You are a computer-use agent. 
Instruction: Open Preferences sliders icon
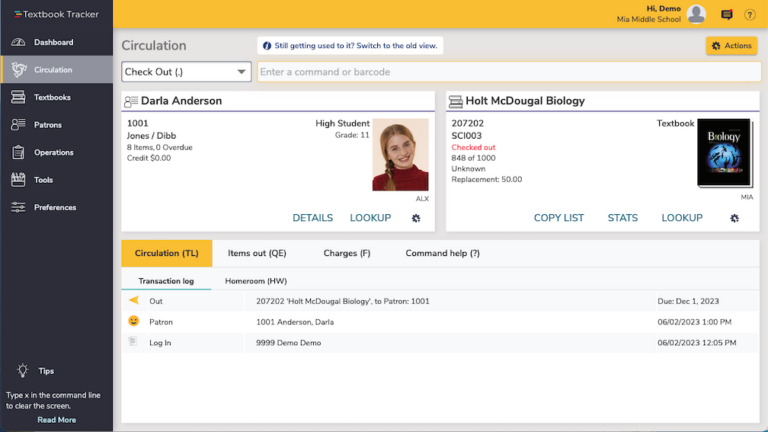tap(17, 208)
